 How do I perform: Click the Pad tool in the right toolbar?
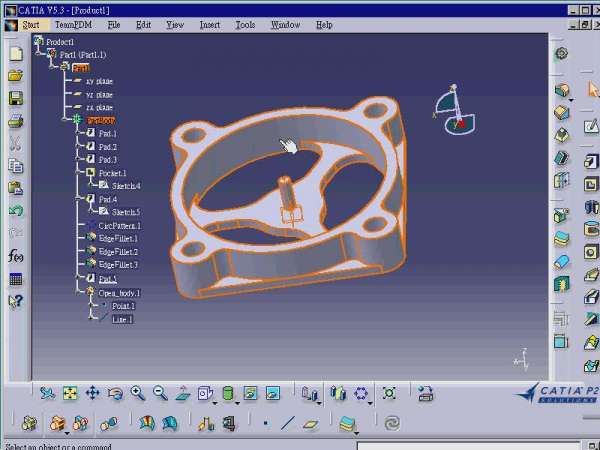click(592, 161)
